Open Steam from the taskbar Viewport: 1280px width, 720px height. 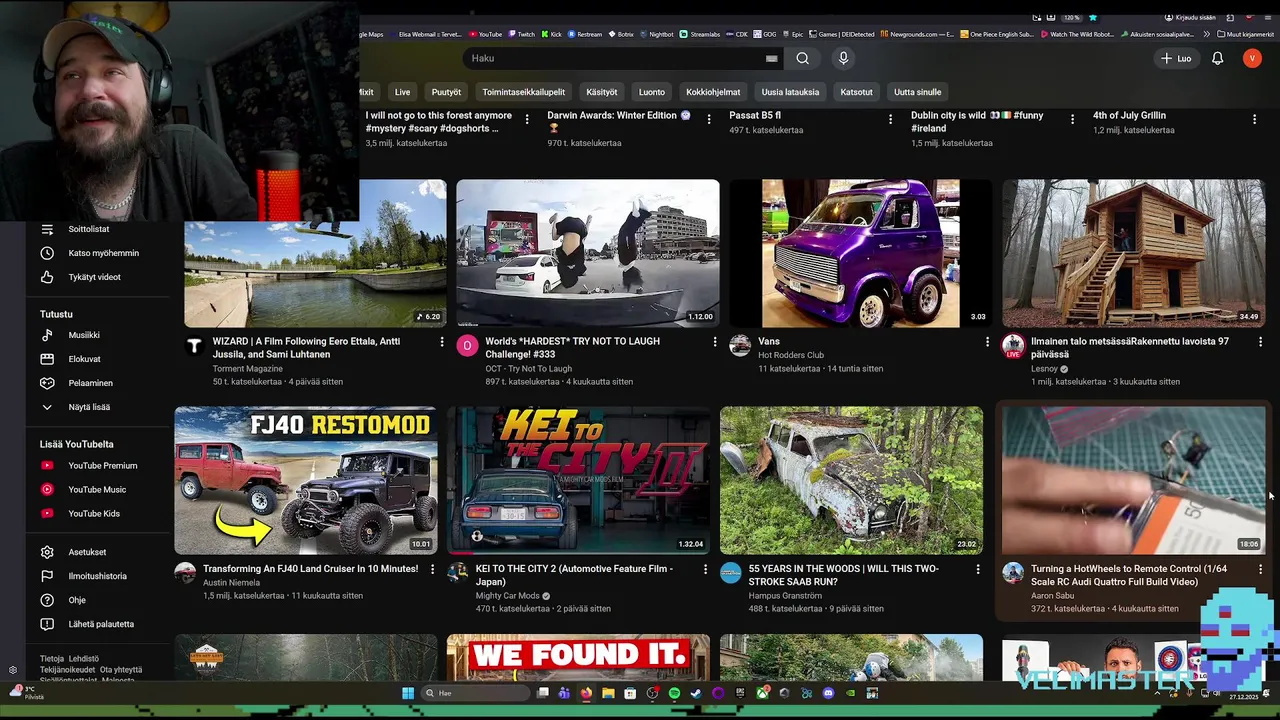696,693
